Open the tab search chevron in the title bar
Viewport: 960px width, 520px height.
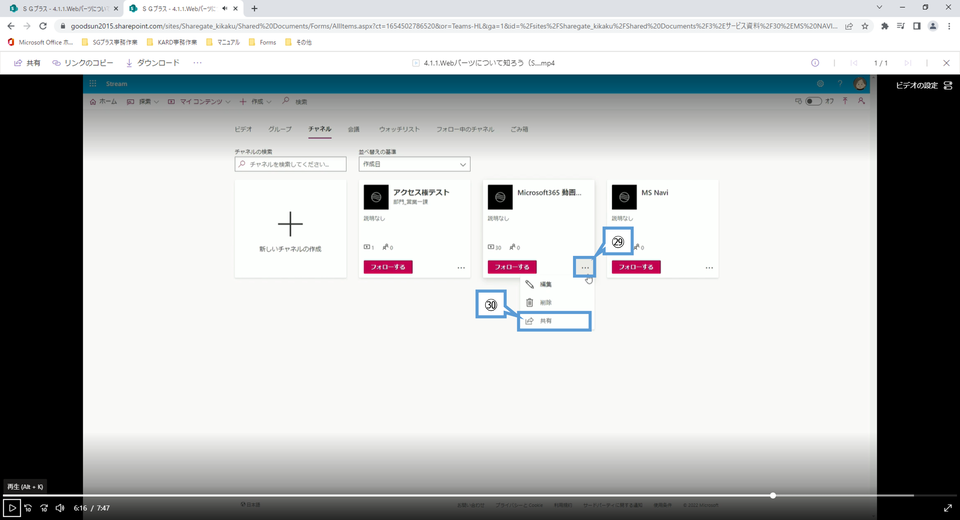click(879, 7)
